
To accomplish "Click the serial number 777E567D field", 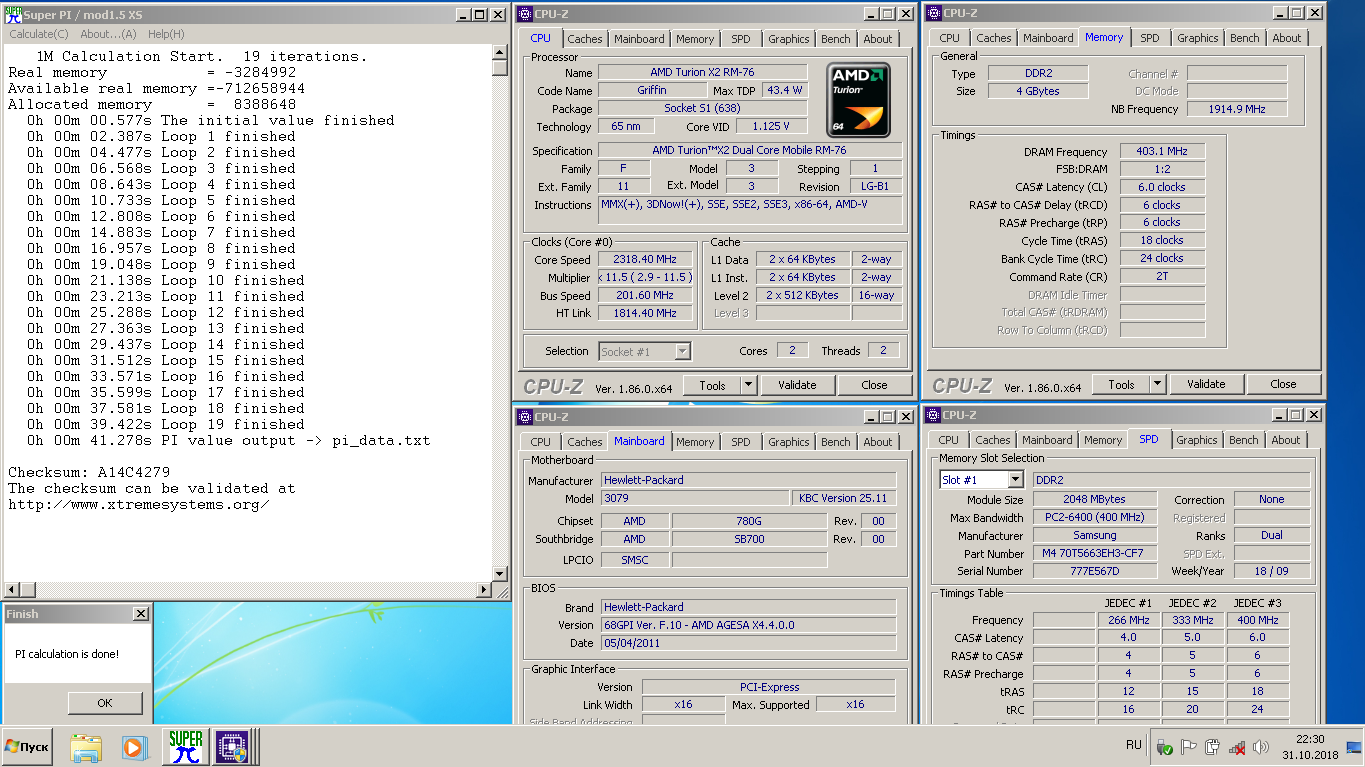I will [x=1093, y=571].
